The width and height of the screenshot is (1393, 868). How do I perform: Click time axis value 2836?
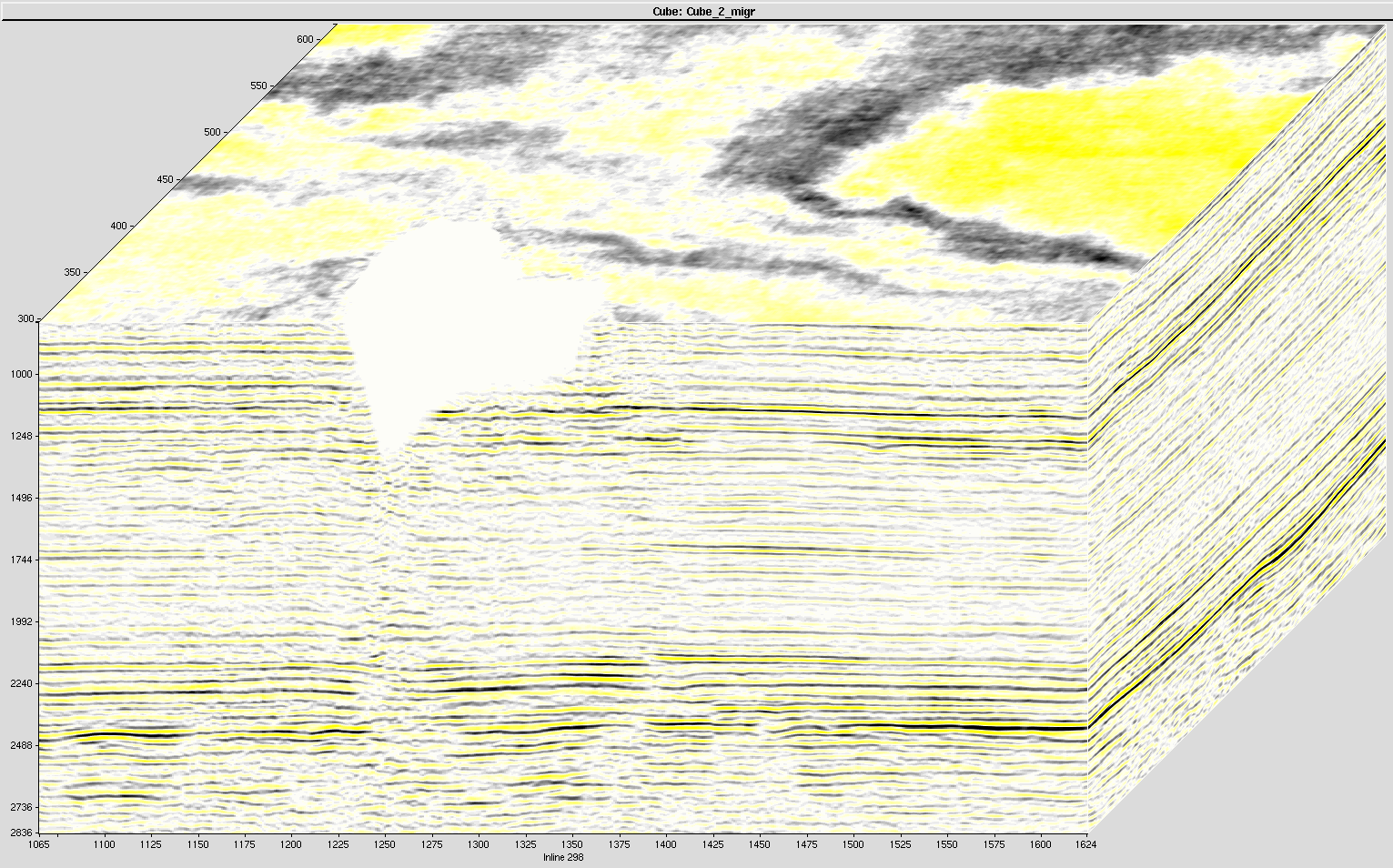pyautogui.click(x=22, y=833)
